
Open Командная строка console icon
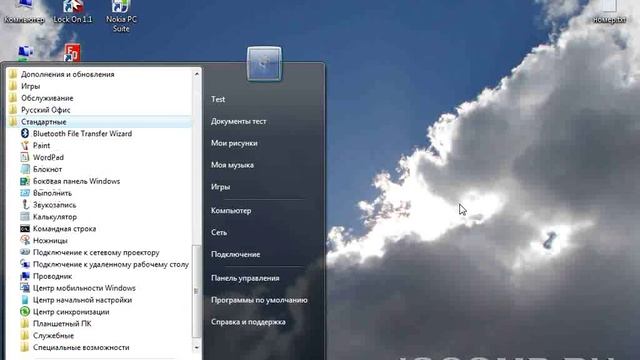tap(25, 229)
